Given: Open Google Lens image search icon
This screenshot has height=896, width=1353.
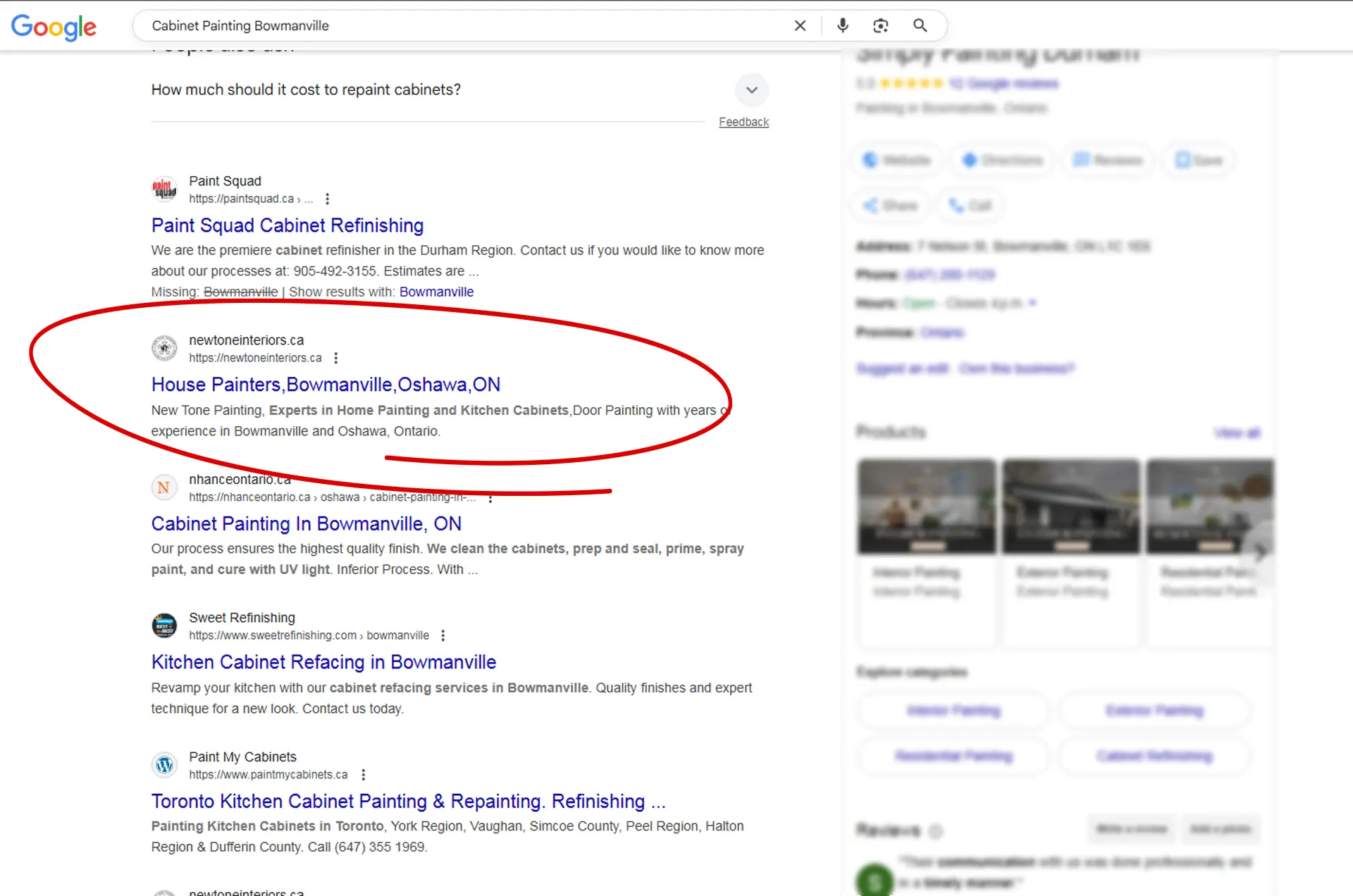Looking at the screenshot, I should [881, 26].
